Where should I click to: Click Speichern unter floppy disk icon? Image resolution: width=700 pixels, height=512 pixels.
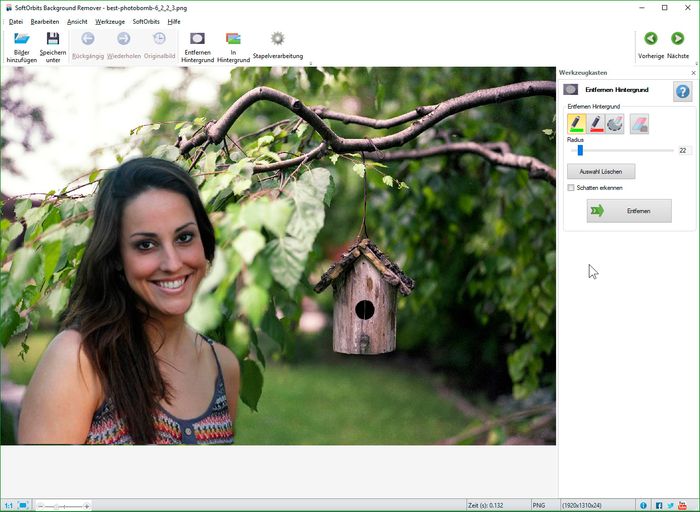pyautogui.click(x=53, y=39)
